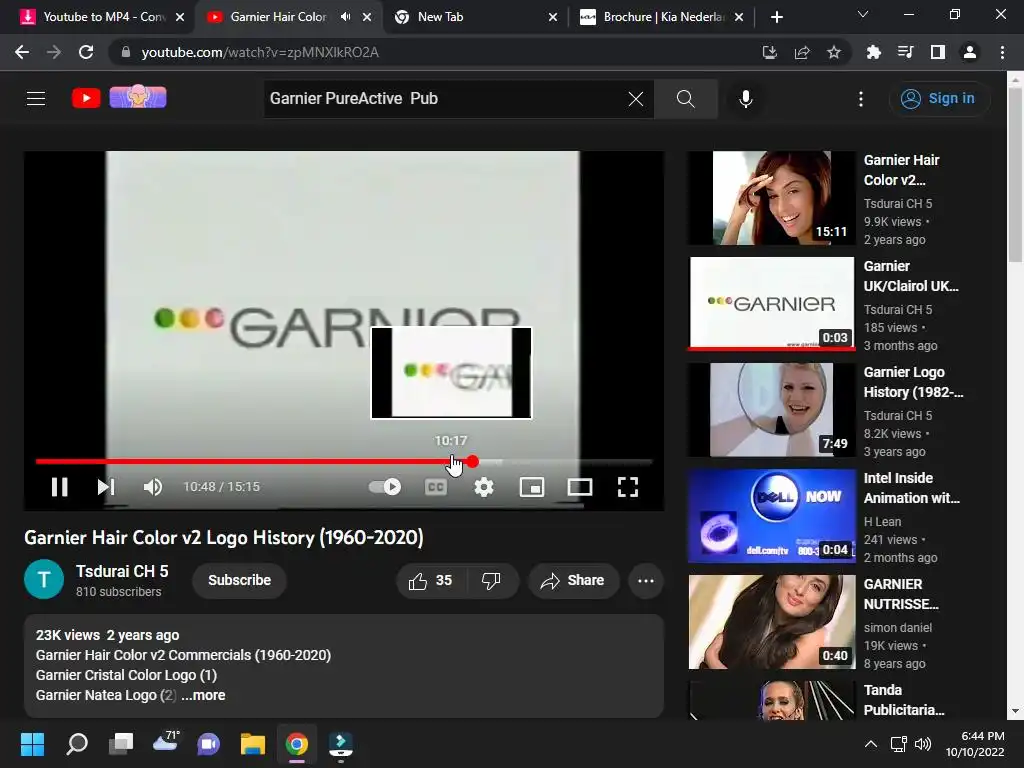Like the video with 35 likes

click(430, 581)
